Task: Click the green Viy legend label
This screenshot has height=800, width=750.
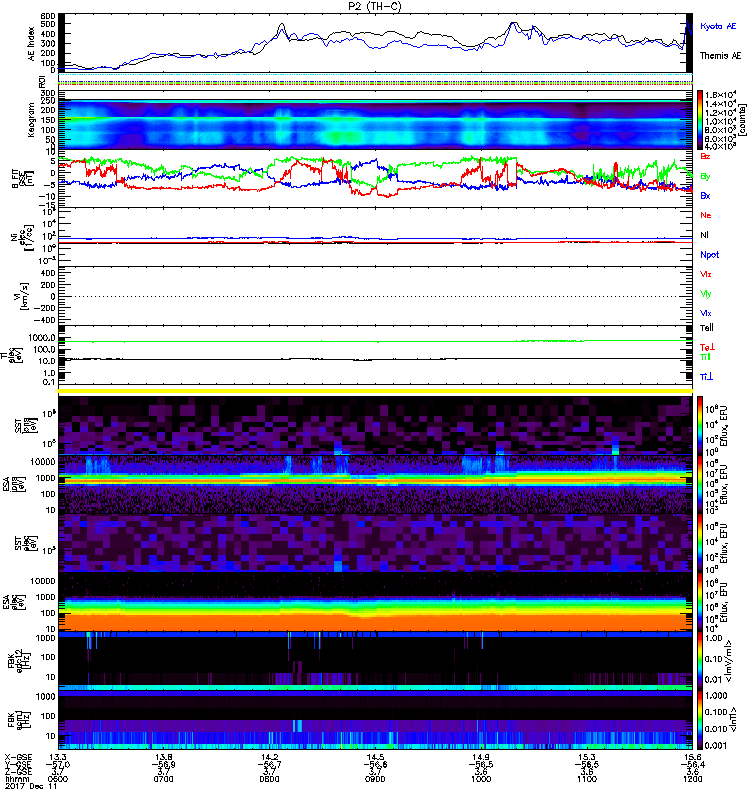Action: click(705, 294)
